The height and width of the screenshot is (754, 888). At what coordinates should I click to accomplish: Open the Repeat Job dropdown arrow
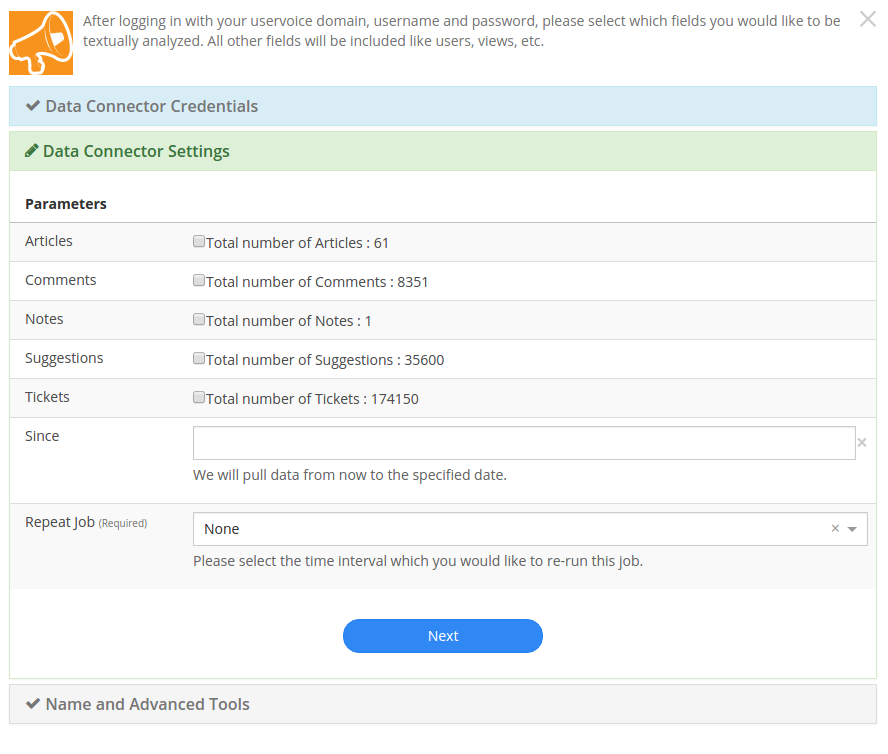point(852,529)
